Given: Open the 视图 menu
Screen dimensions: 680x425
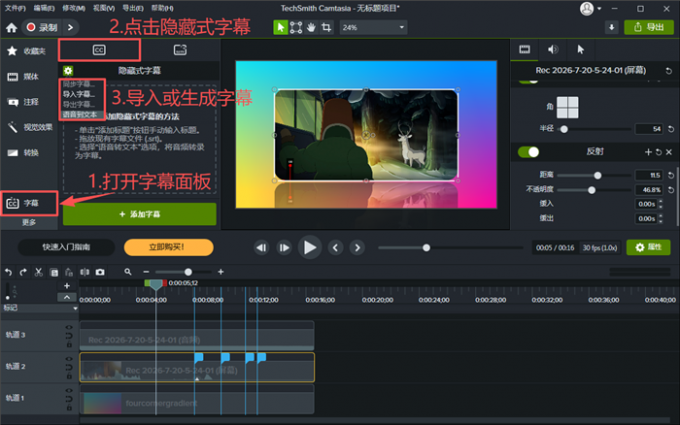Looking at the screenshot, I should (x=104, y=8).
